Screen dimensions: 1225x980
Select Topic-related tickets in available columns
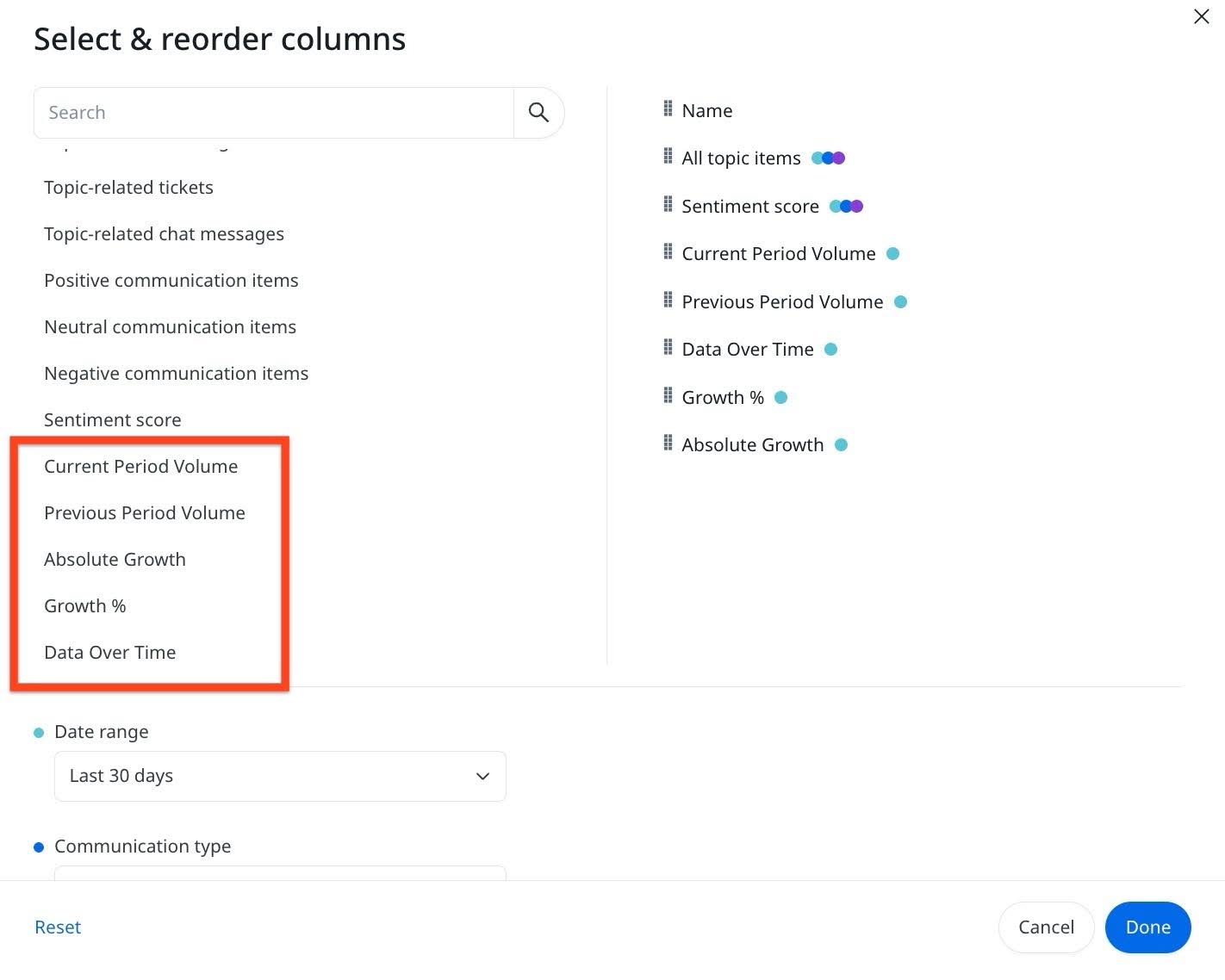click(x=128, y=188)
